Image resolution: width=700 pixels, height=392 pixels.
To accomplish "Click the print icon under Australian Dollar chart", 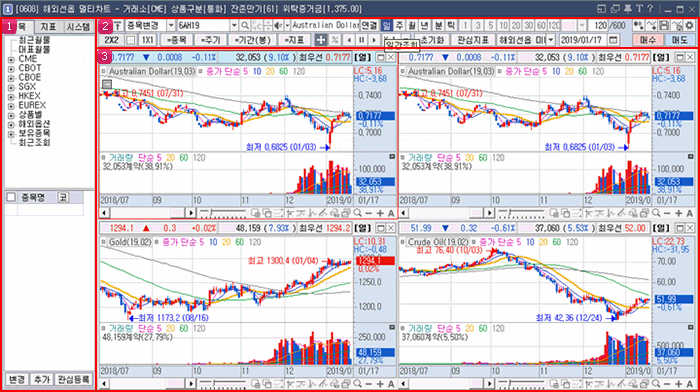I will pos(347,213).
